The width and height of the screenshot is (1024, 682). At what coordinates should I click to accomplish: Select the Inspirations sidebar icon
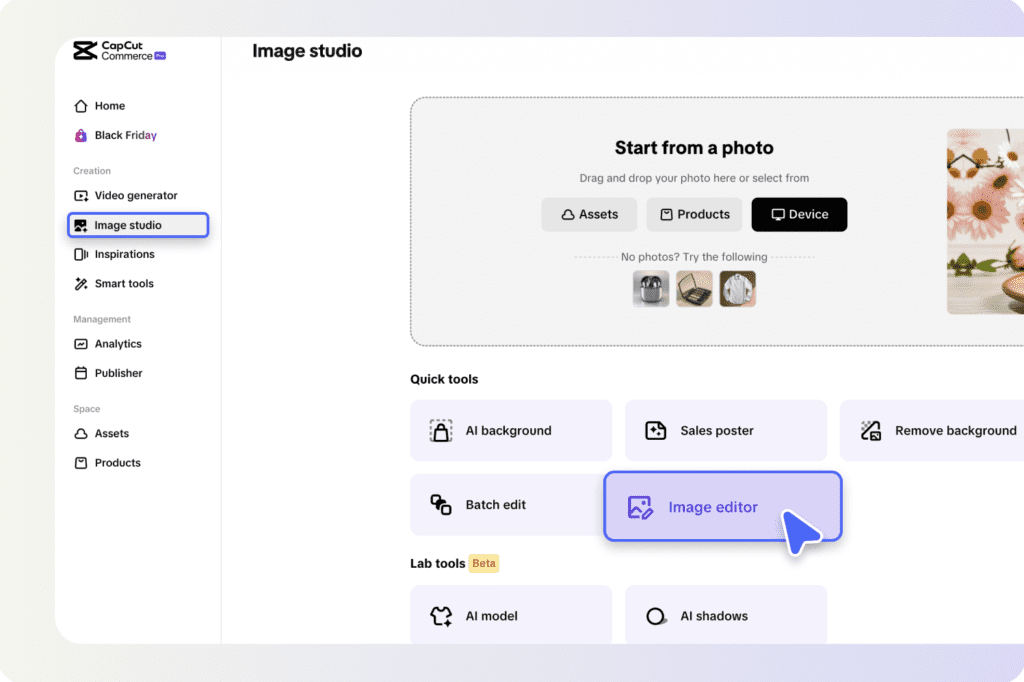pyautogui.click(x=81, y=254)
